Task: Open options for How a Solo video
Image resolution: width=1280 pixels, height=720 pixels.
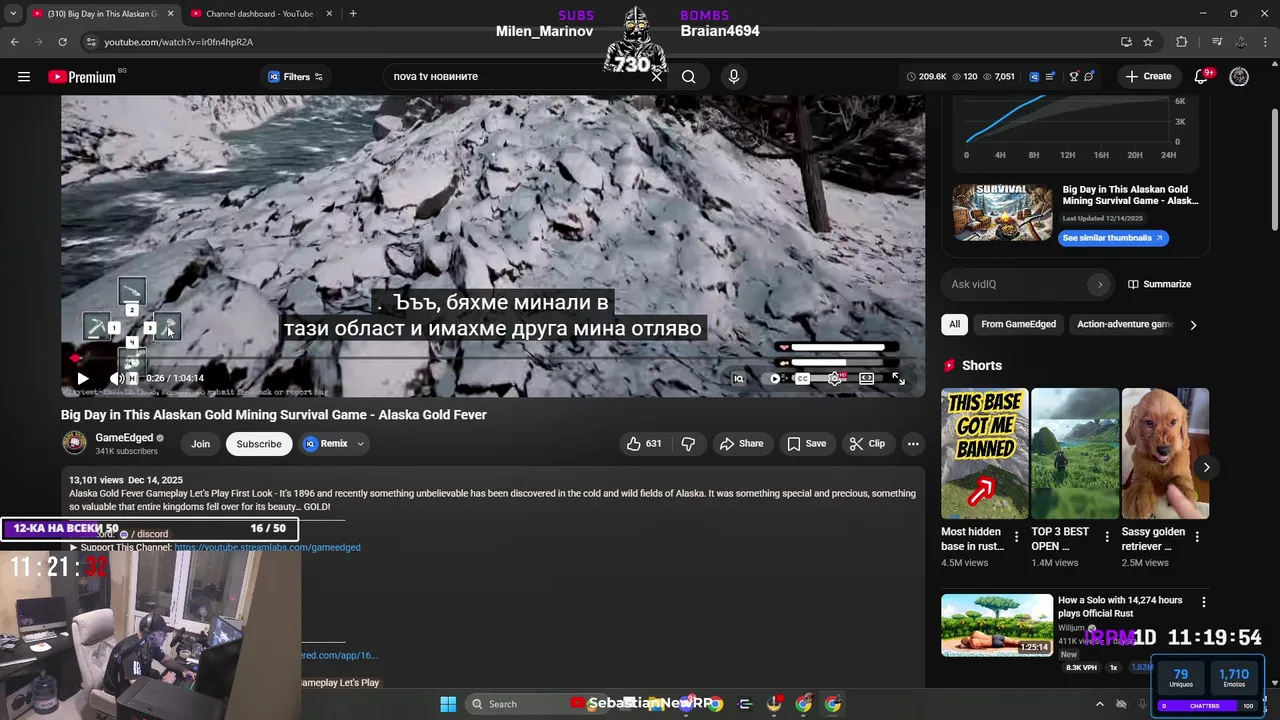Action: 1204,602
